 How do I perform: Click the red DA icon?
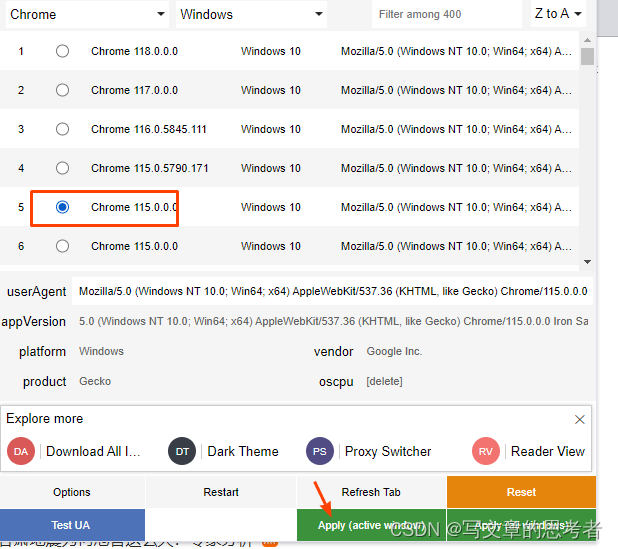[x=21, y=451]
